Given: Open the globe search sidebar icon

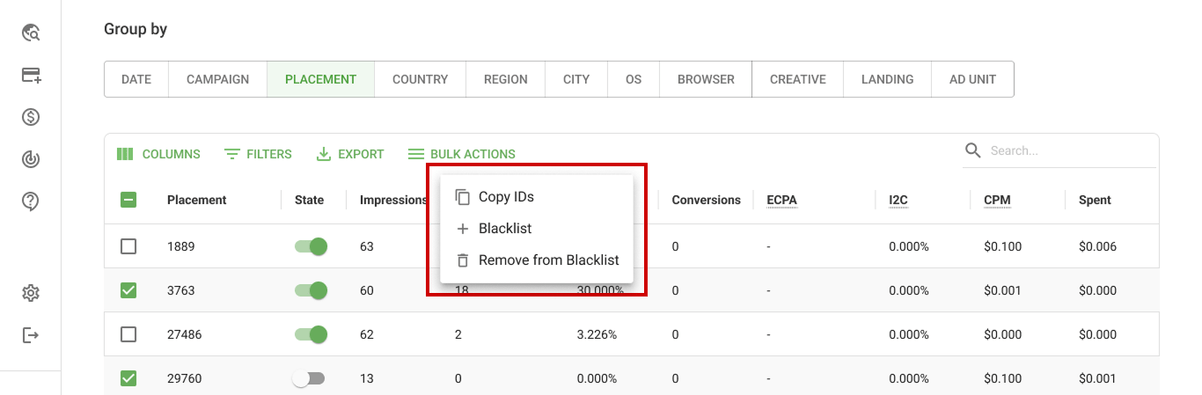Looking at the screenshot, I should 31,33.
